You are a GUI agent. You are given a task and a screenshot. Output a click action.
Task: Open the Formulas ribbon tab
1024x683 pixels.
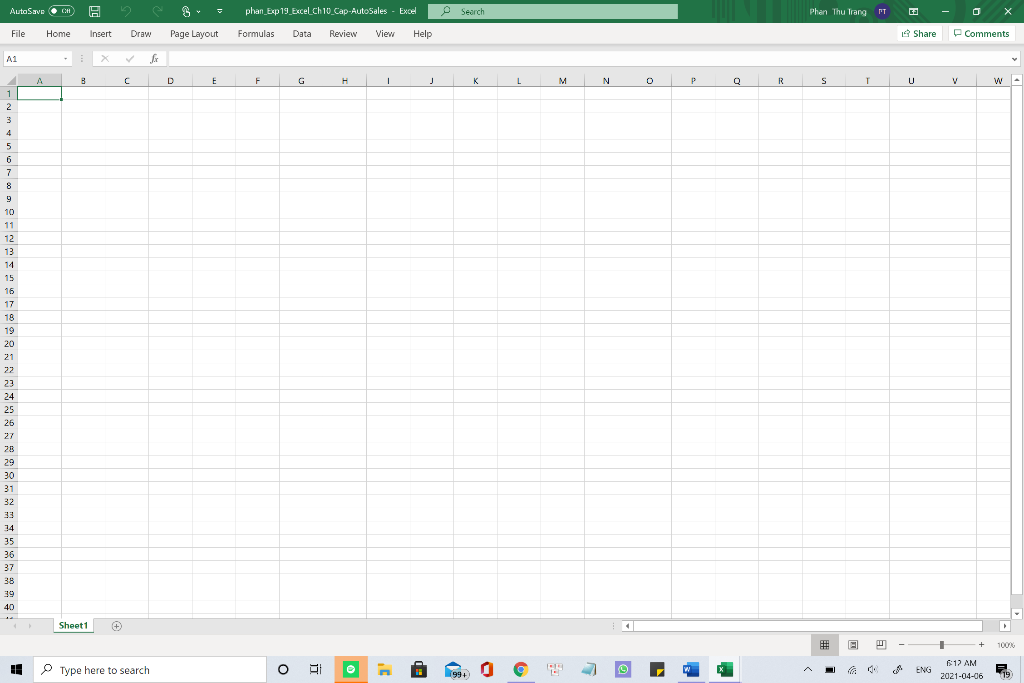pos(256,33)
